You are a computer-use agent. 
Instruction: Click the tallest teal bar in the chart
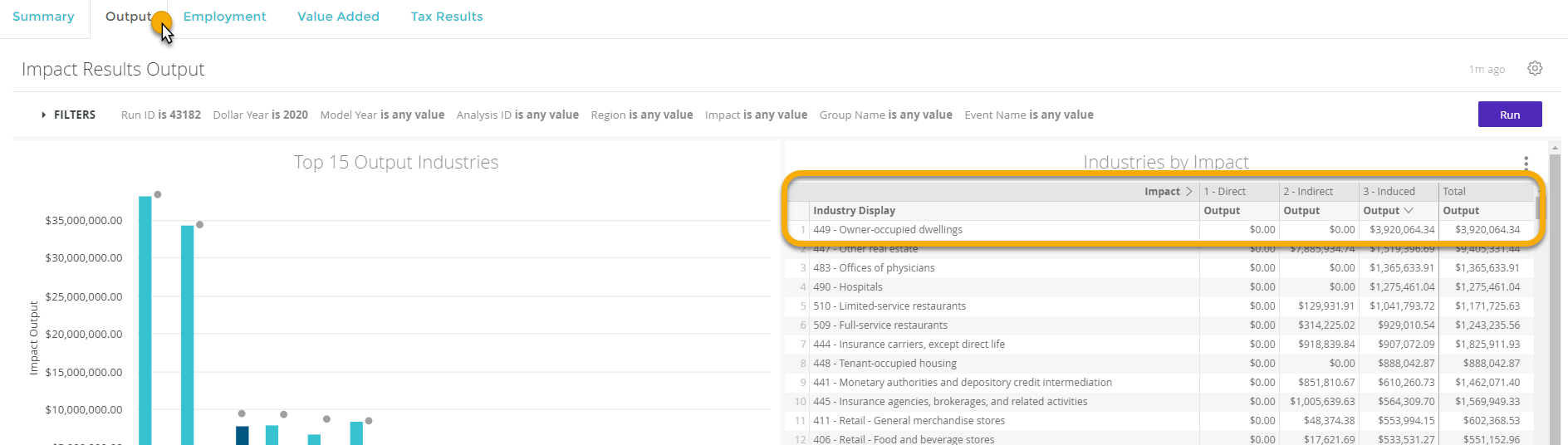145,320
